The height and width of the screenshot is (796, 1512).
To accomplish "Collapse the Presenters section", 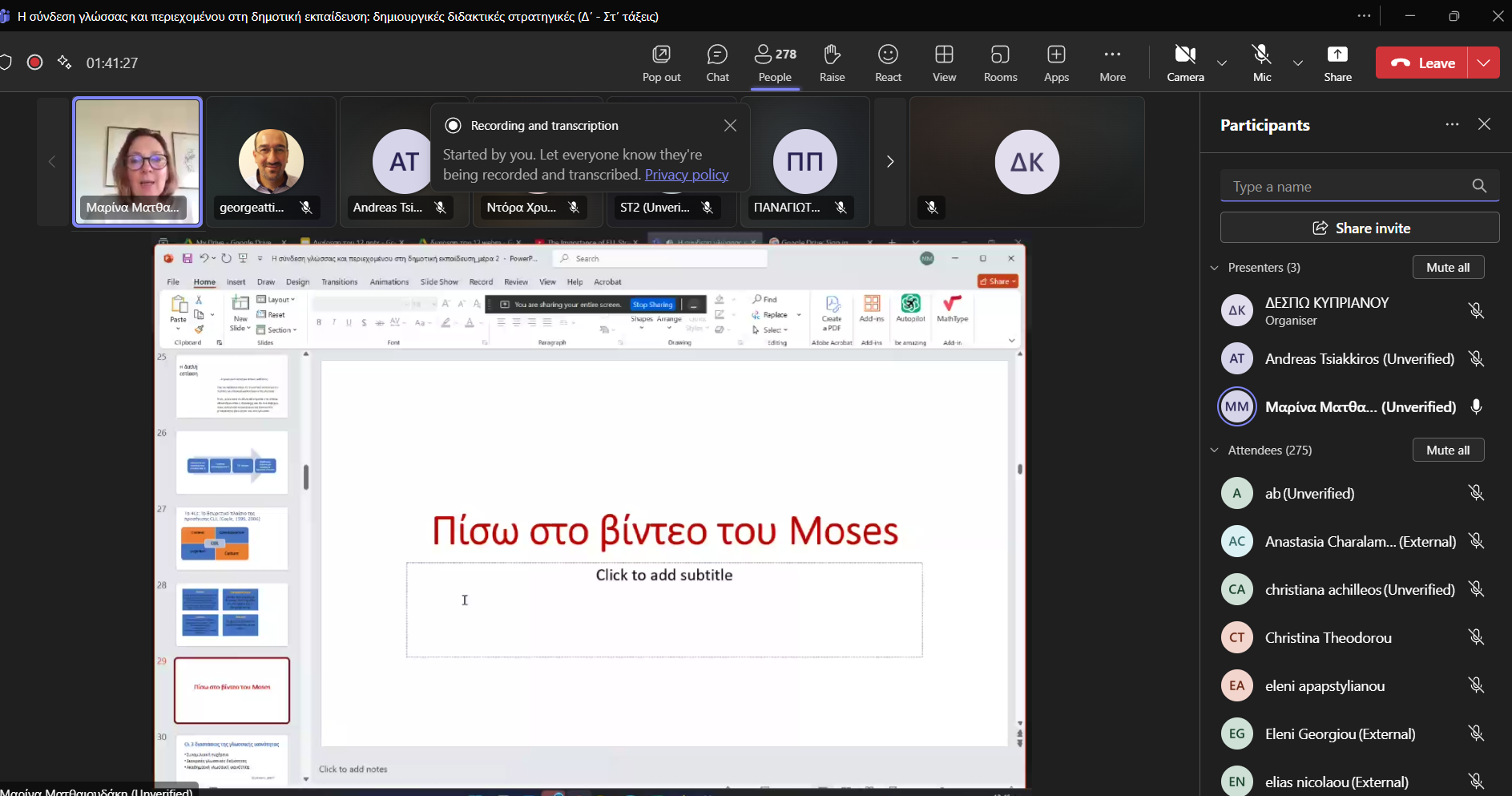I will (1215, 268).
